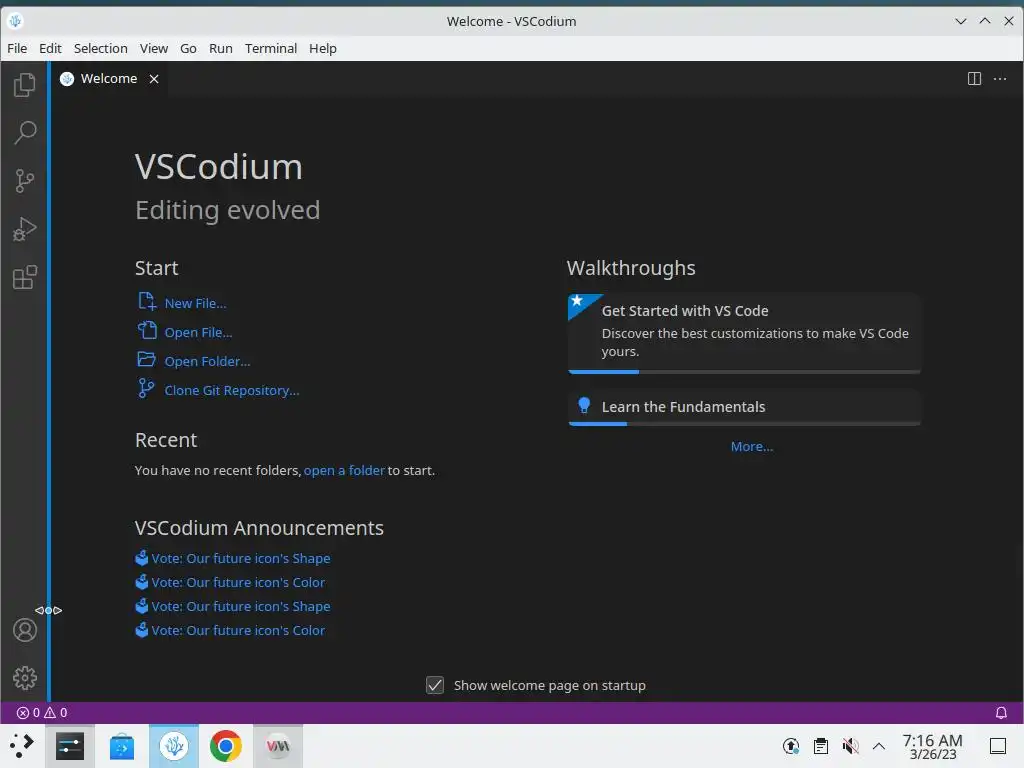Click the muted audio volume tray icon

pos(850,746)
